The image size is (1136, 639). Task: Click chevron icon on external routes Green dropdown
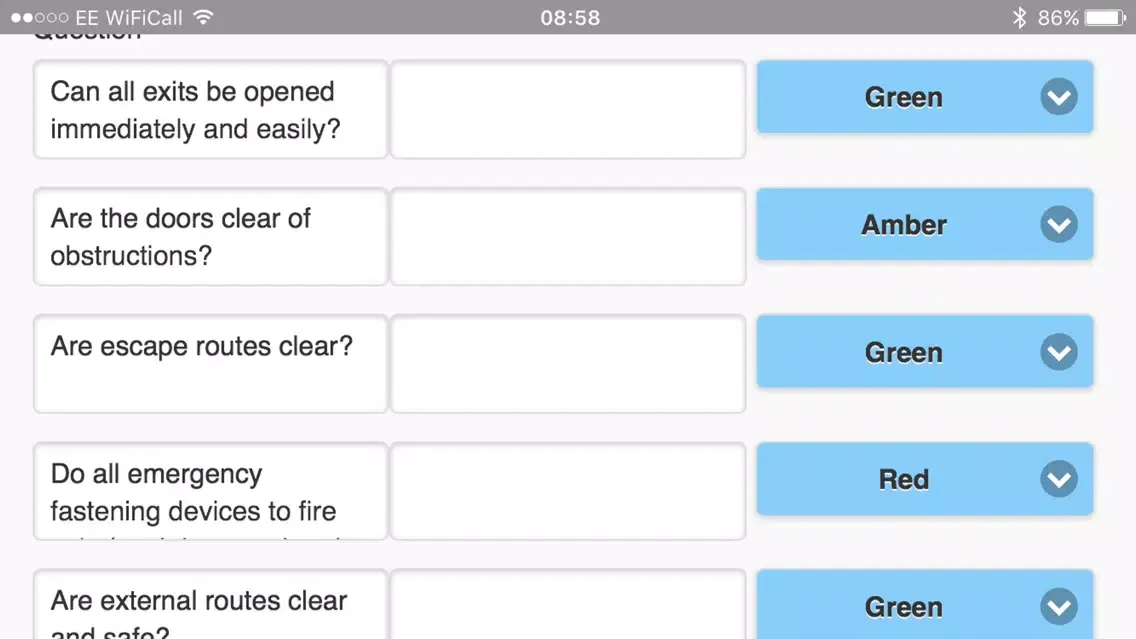point(1058,607)
